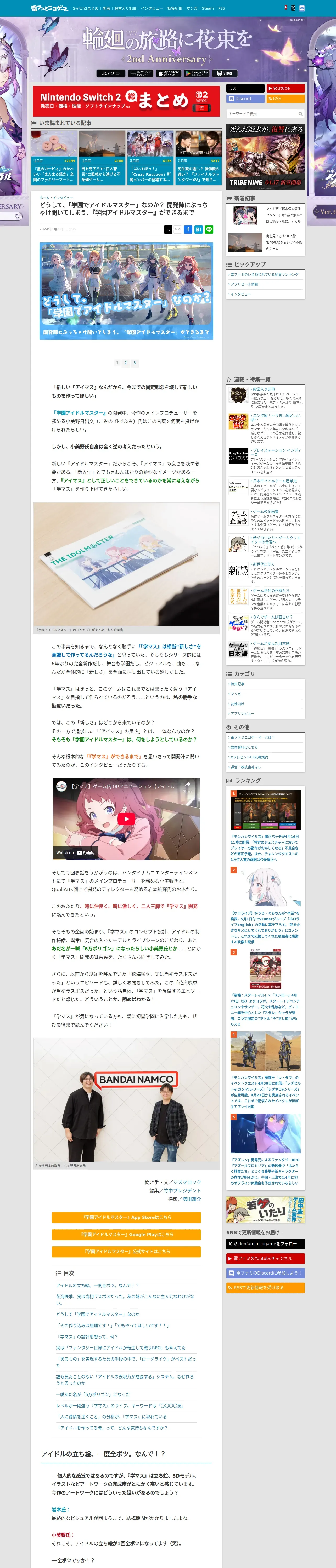Share article via LINE icon
The width and height of the screenshot is (336, 1568).
click(x=209, y=229)
